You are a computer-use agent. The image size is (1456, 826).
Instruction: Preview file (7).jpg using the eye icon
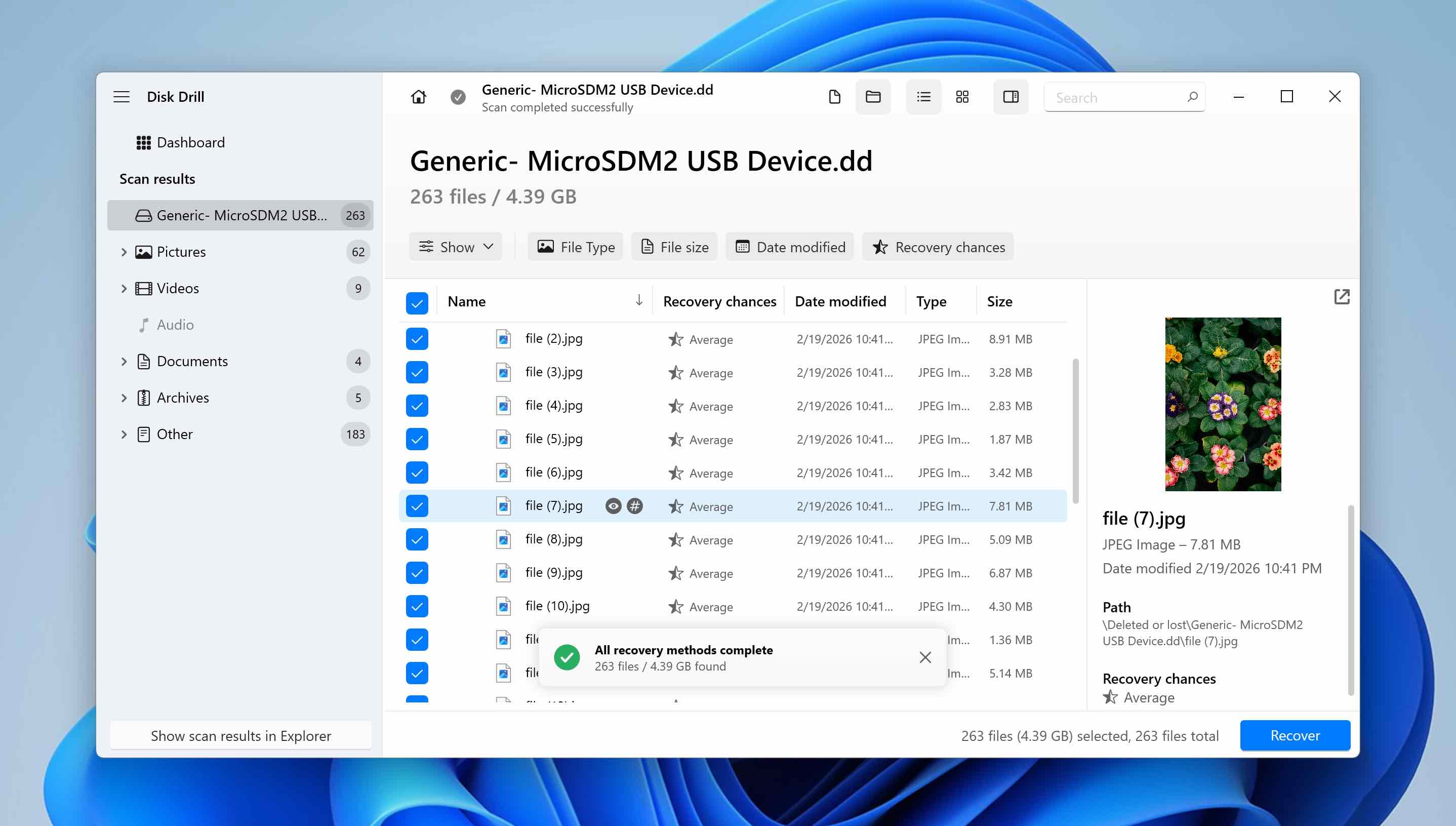(x=613, y=505)
